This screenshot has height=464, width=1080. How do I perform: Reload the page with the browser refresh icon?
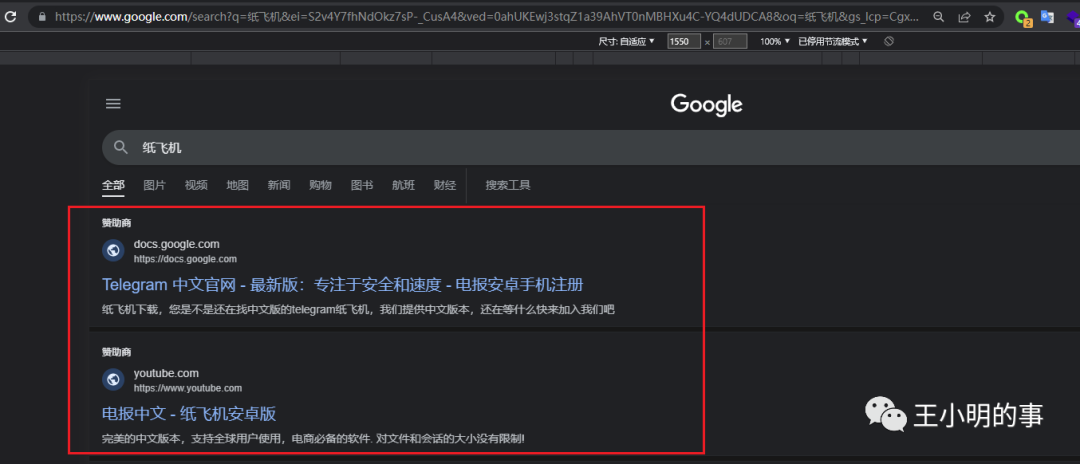[10, 17]
